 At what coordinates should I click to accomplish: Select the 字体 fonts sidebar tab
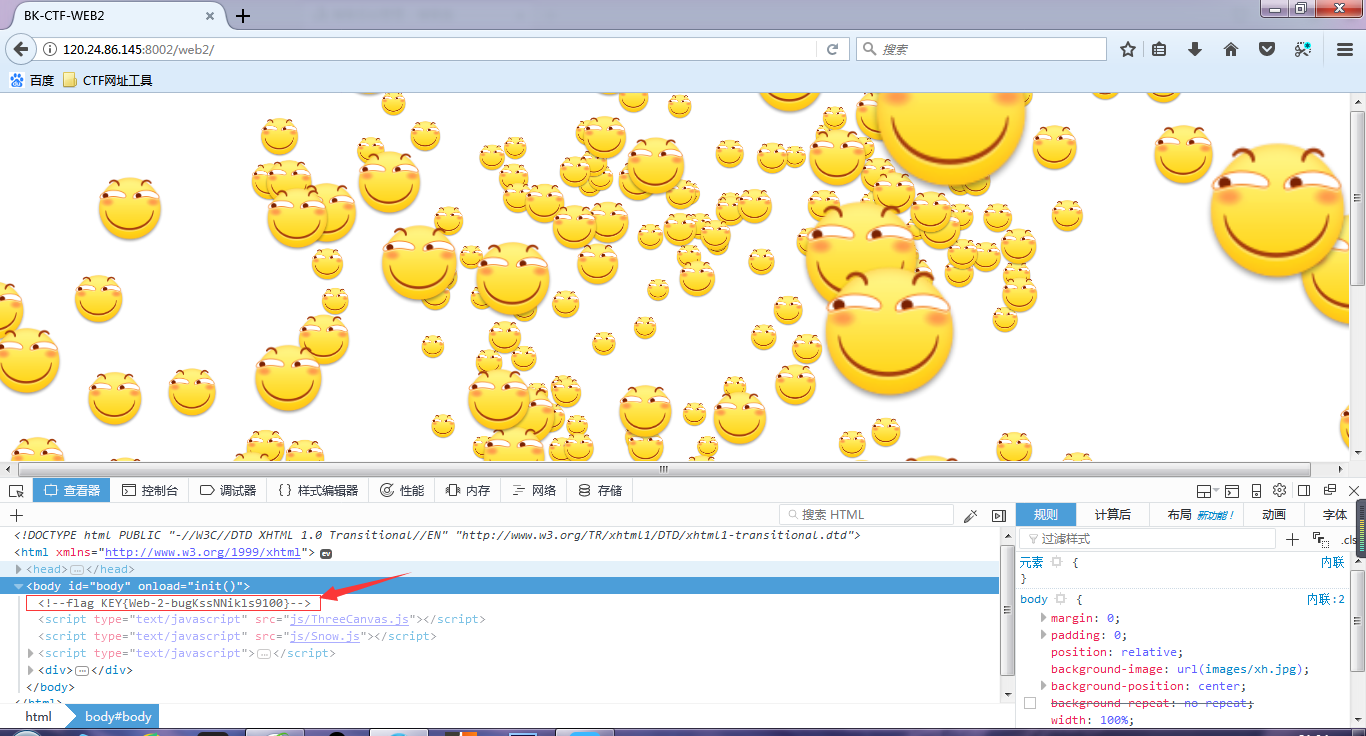pyautogui.click(x=1334, y=514)
